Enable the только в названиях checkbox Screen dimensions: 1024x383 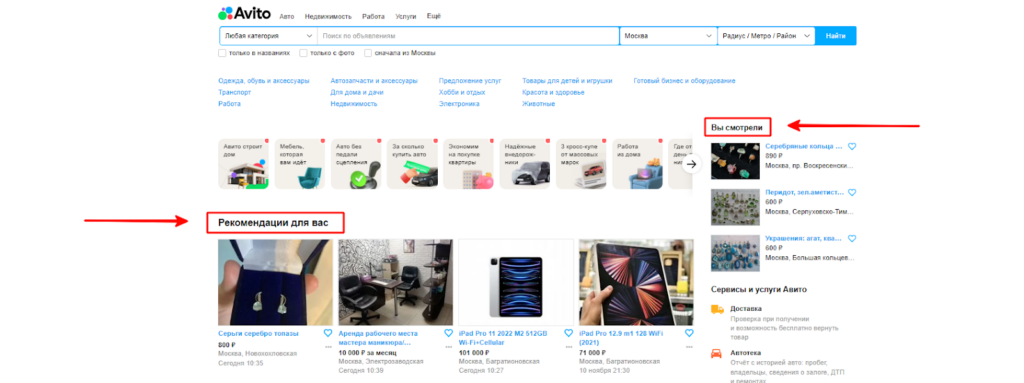click(x=222, y=53)
